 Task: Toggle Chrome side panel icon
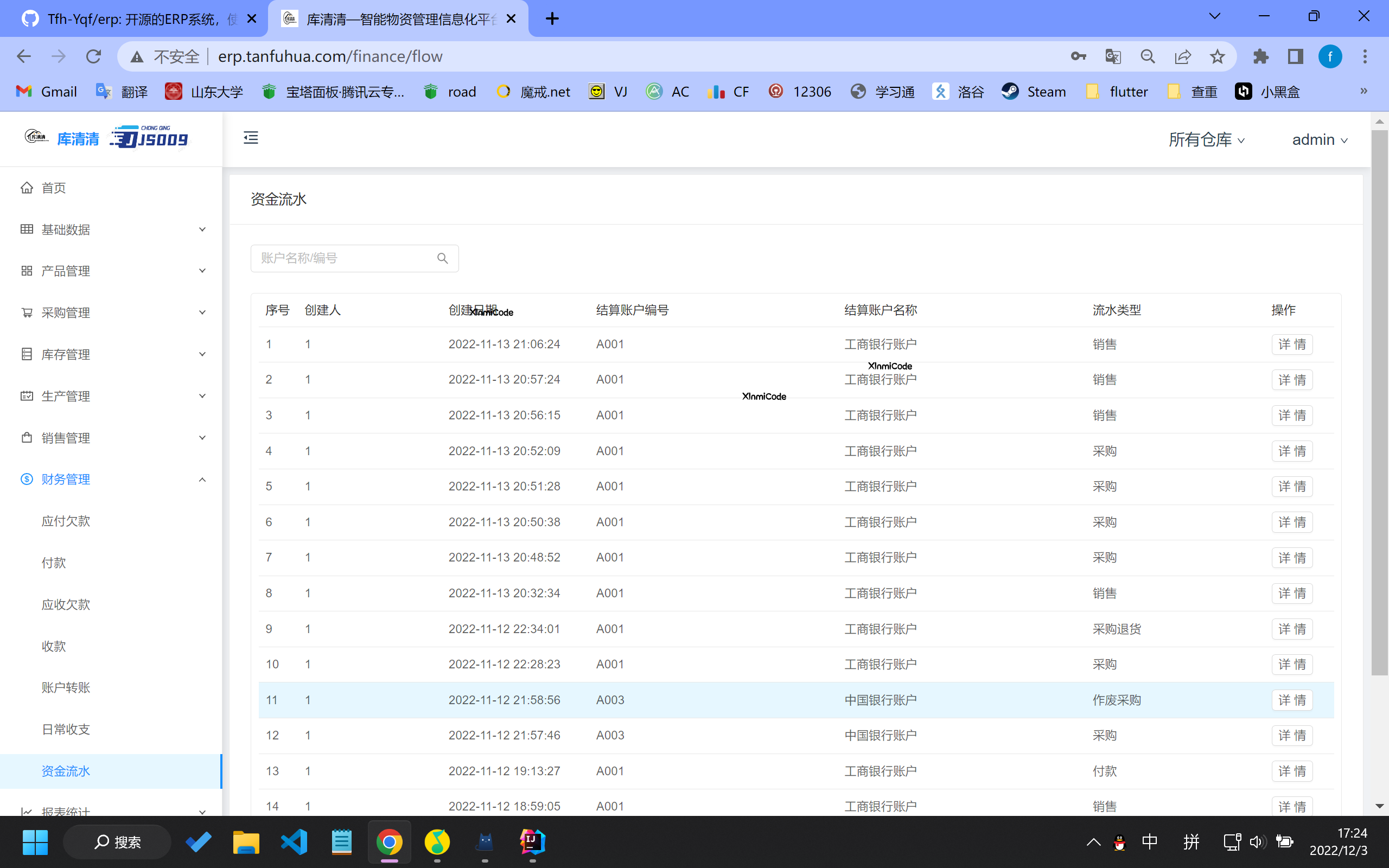(x=1296, y=56)
